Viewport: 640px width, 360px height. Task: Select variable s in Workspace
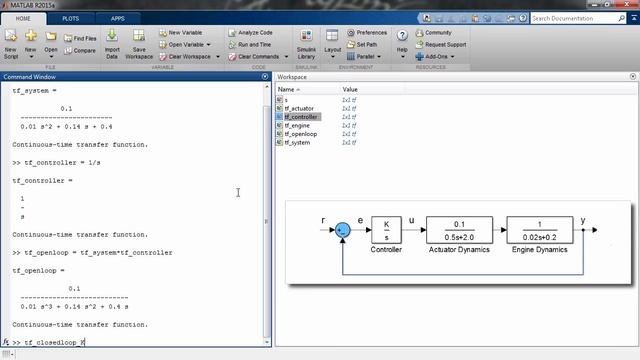coord(286,100)
